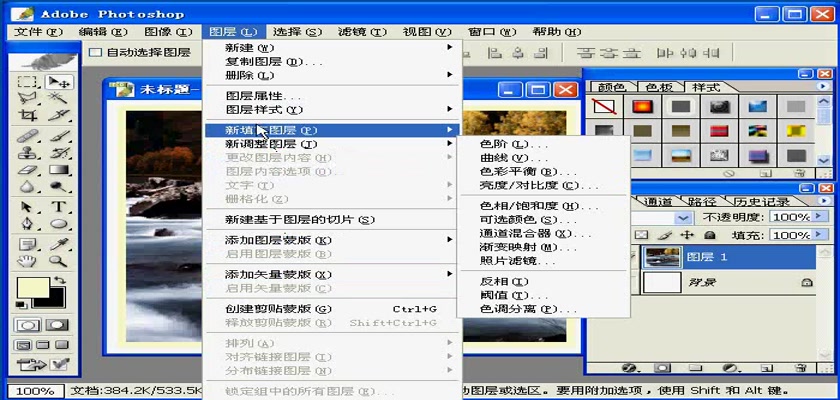
Task: Toggle lock image pixels brush icon
Action: pyautogui.click(x=664, y=235)
